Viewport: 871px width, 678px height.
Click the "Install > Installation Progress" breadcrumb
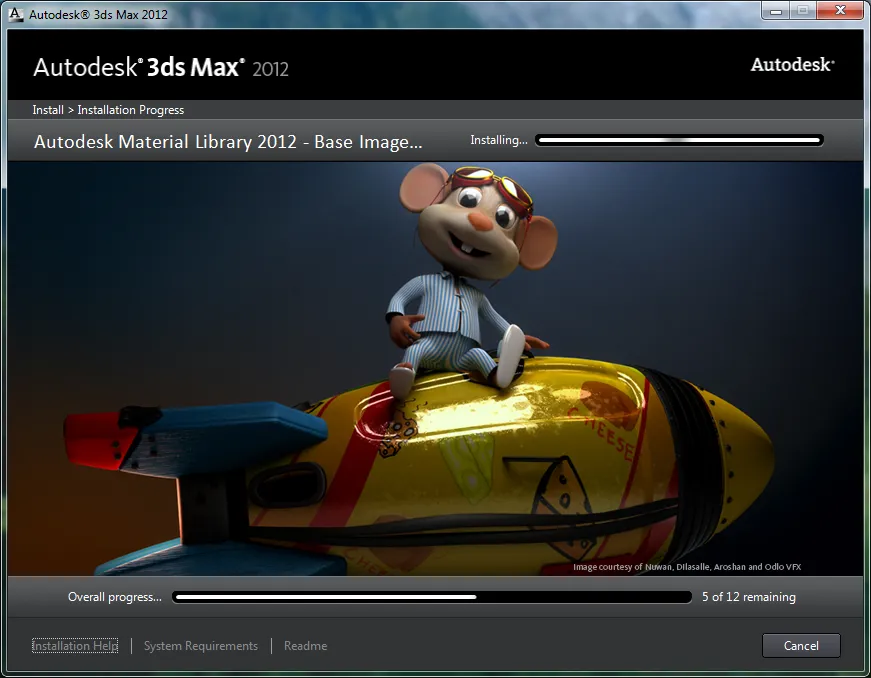point(108,110)
